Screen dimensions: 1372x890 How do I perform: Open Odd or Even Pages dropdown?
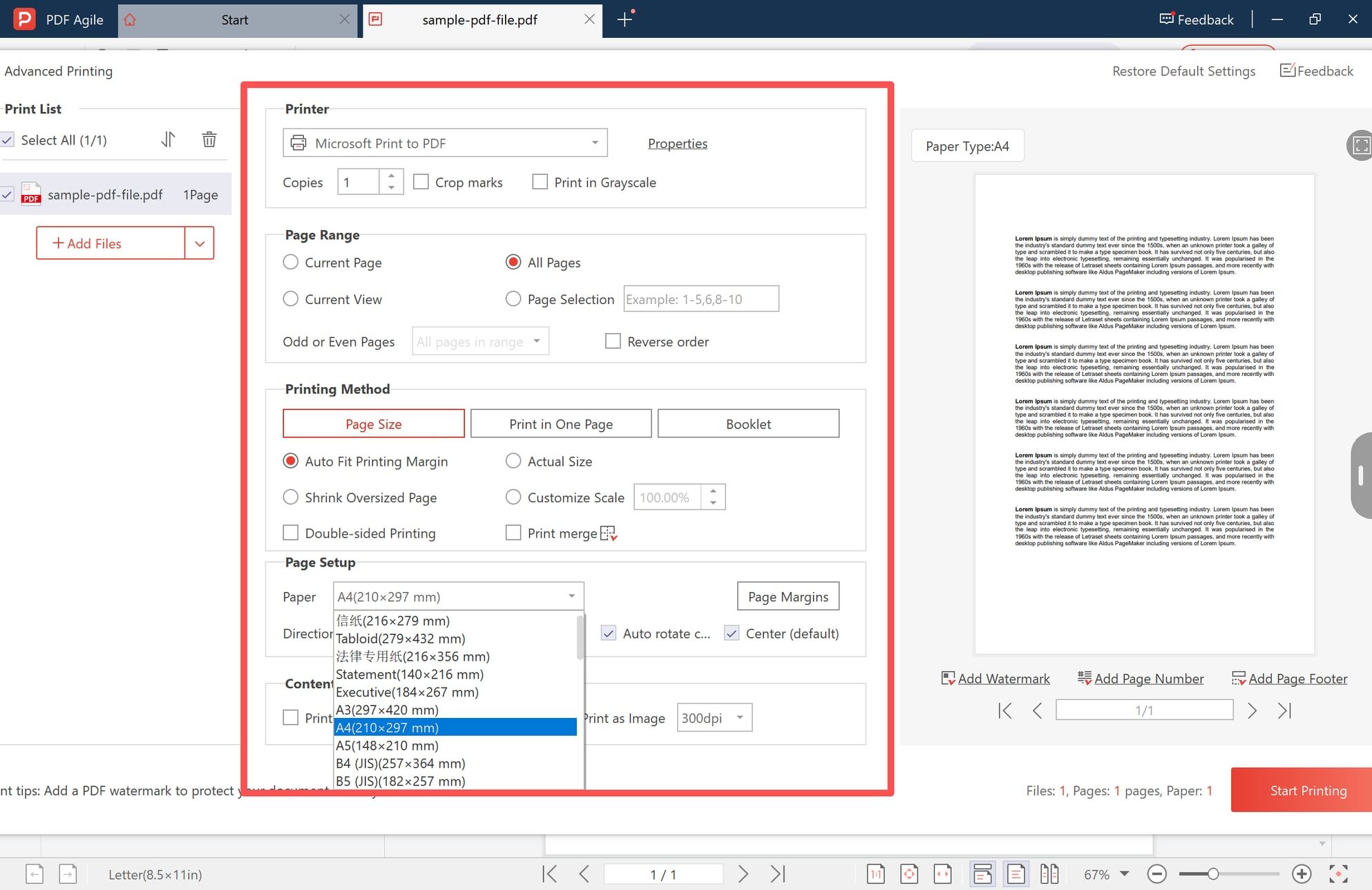pos(480,341)
